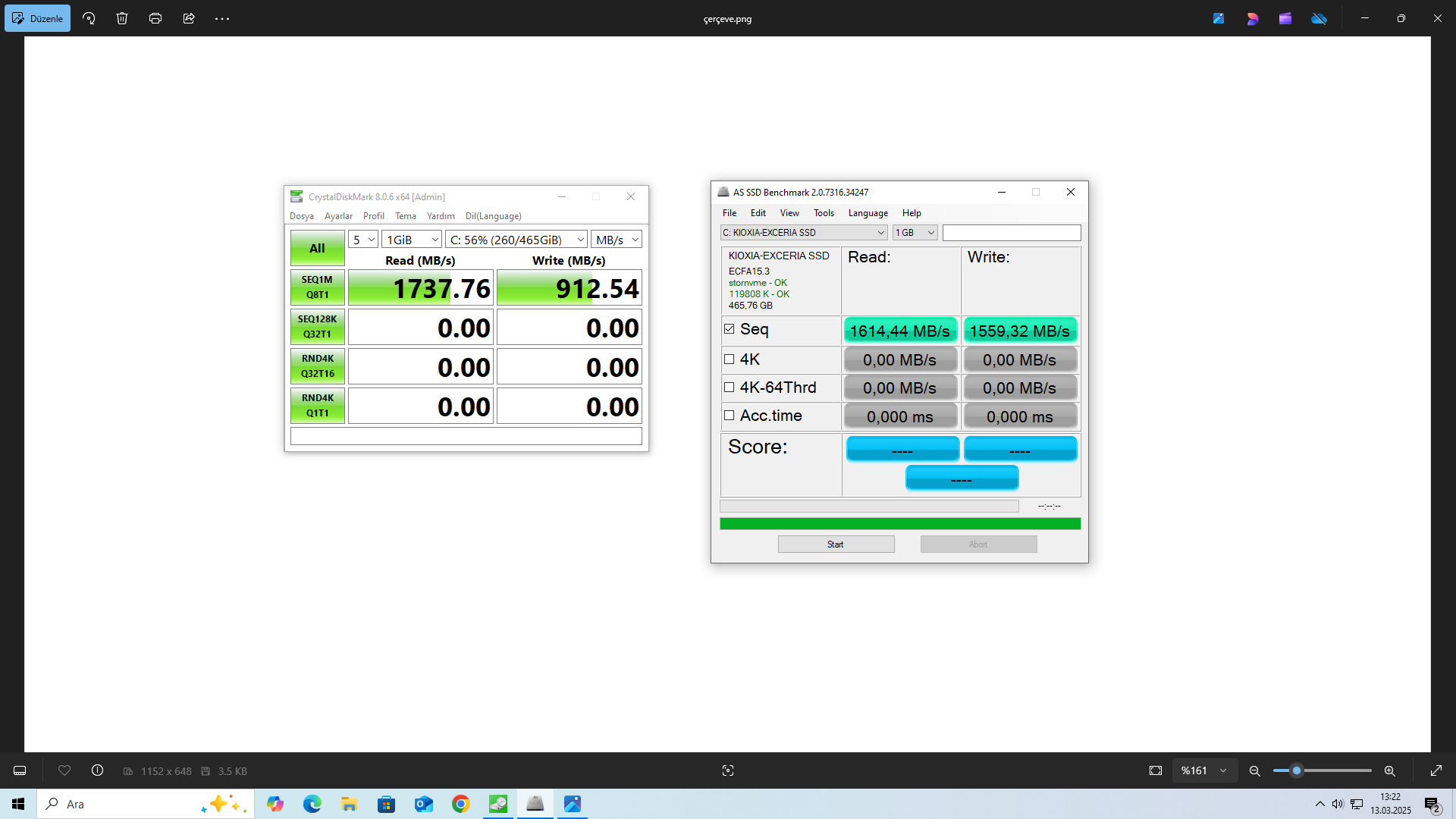Open the View menu in AS SSD
The height and width of the screenshot is (819, 1456).
[x=789, y=213]
